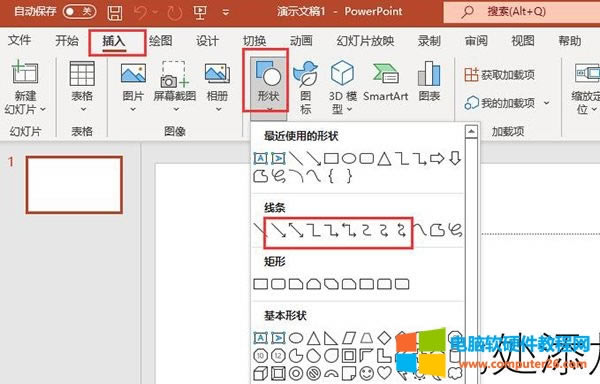Screen dimensions: 600x384
Task: Select scribble tool under 线条
Action: pos(455,230)
